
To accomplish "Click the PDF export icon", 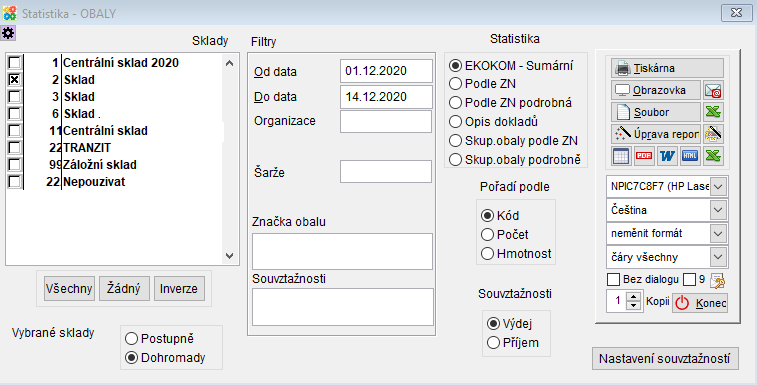I will (644, 156).
